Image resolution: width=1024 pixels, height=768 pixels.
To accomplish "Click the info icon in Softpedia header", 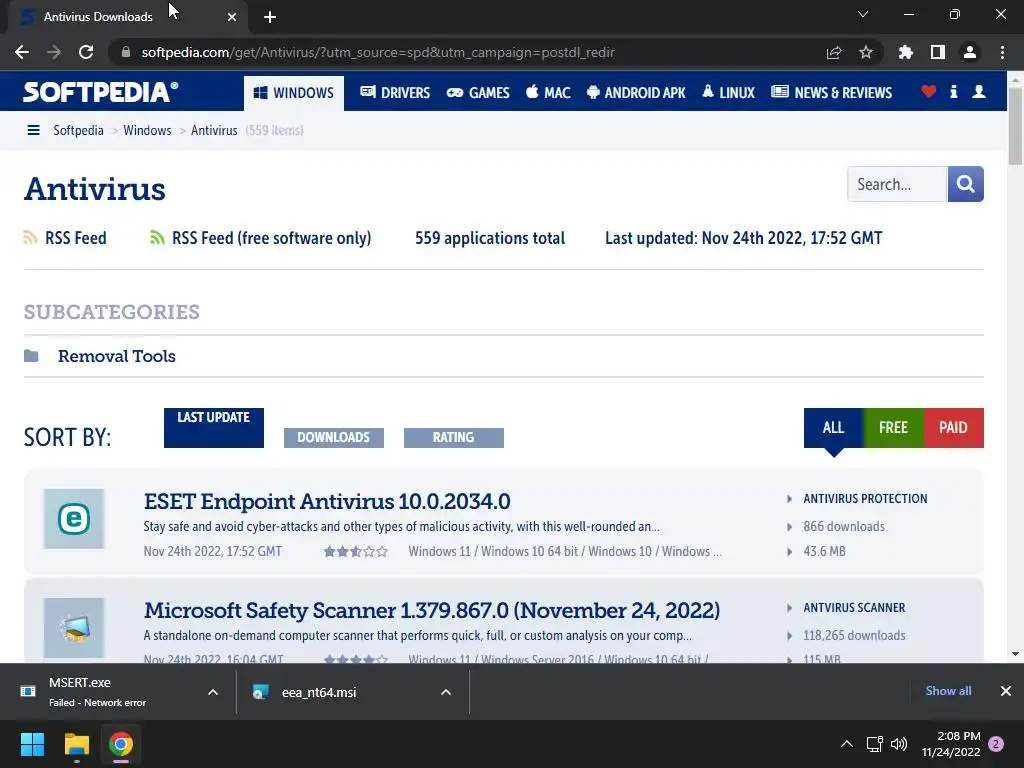I will click(x=953, y=92).
